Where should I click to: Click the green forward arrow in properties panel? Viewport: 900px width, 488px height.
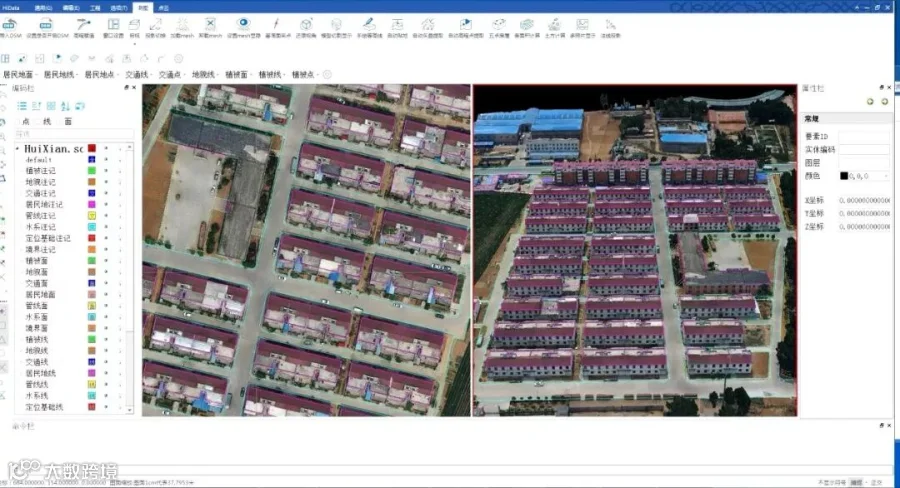pyautogui.click(x=885, y=102)
